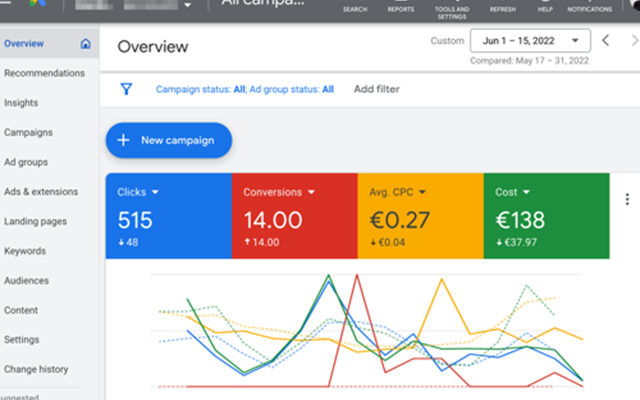This screenshot has height=400, width=640.
Task: Click Refresh in top toolbar
Action: coord(503,9)
